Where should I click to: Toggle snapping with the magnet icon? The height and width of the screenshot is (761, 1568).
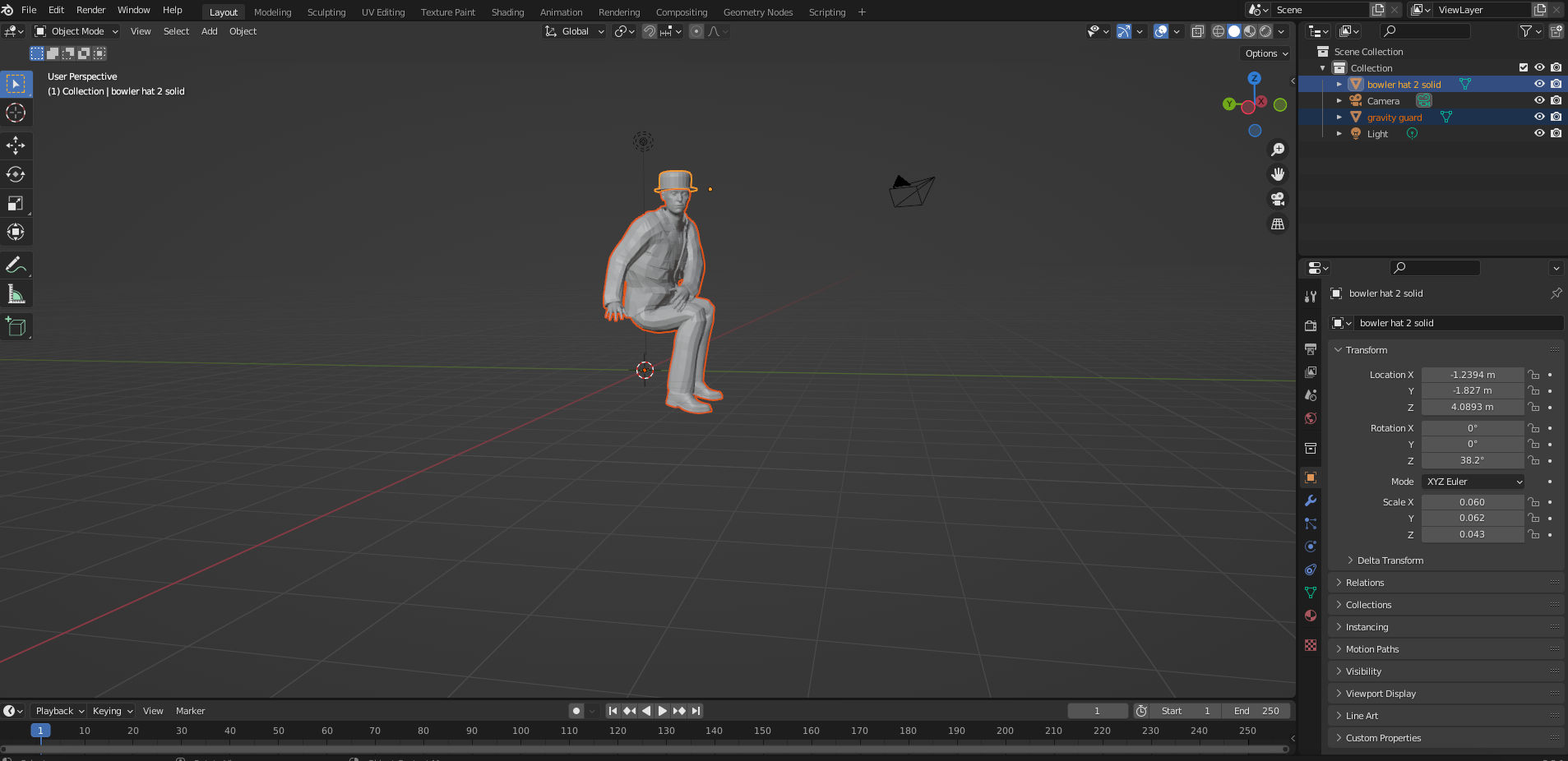649,31
